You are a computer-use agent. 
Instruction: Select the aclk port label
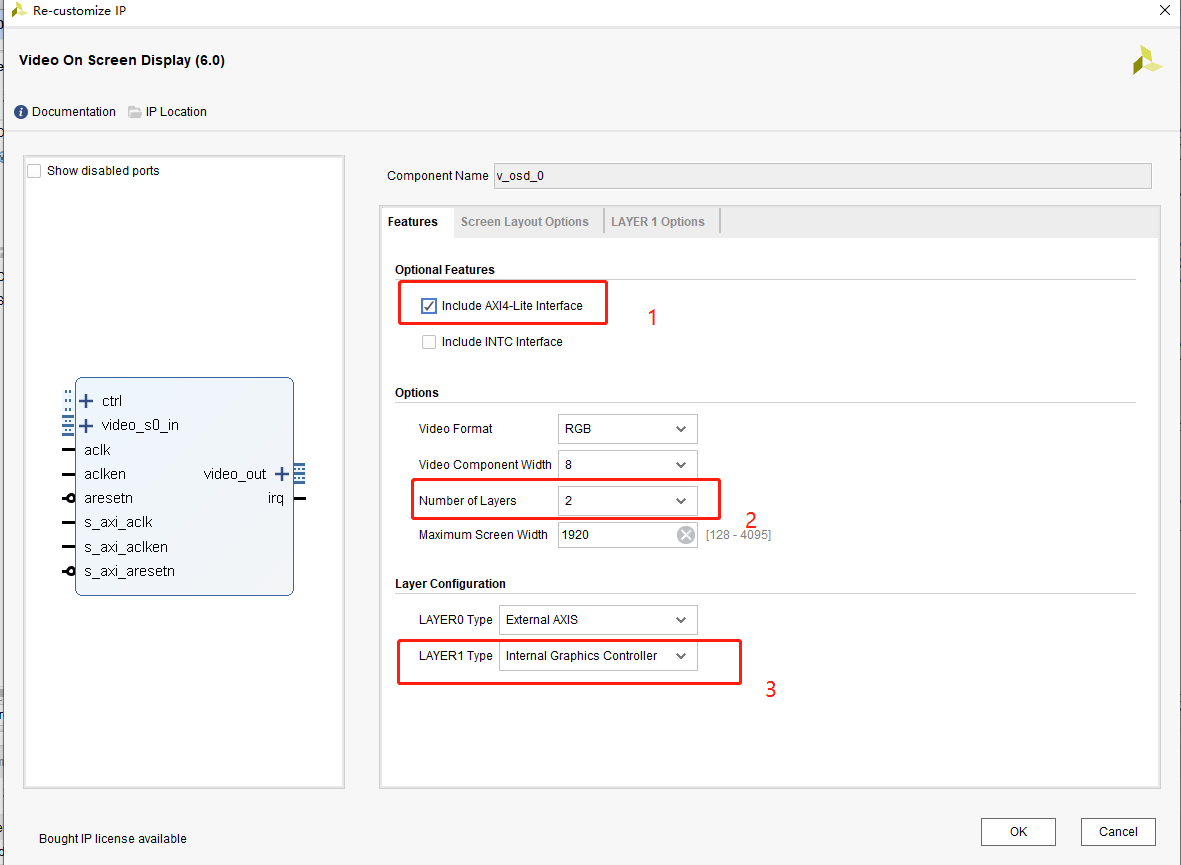(97, 450)
